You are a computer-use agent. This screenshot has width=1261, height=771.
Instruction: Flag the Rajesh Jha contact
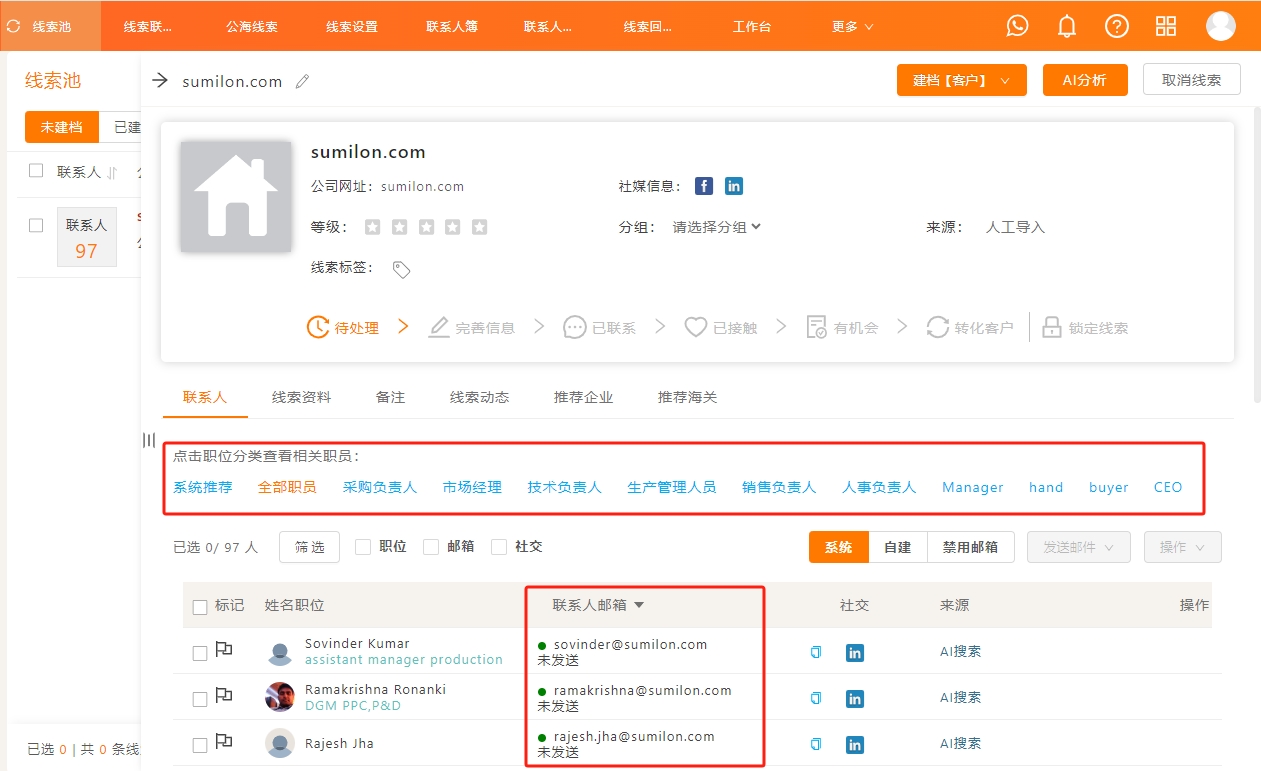[224, 742]
